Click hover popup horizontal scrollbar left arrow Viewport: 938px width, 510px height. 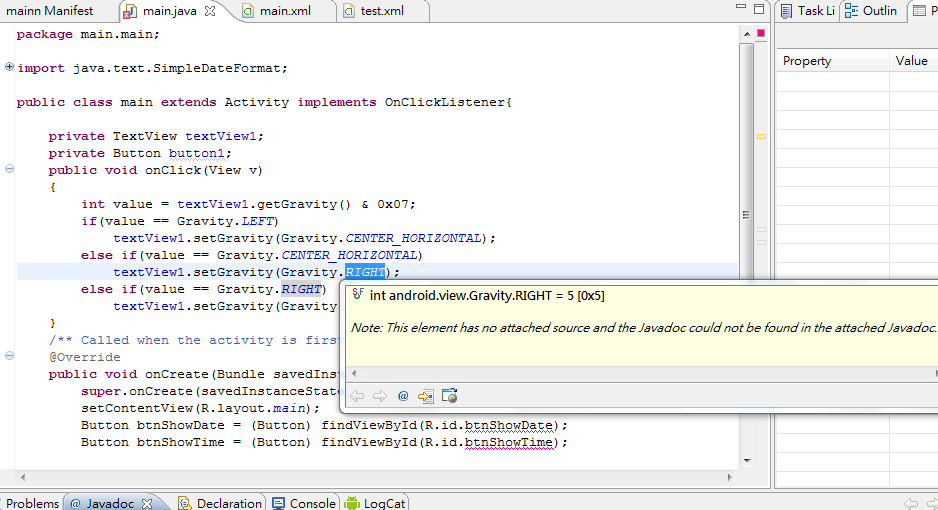click(x=354, y=373)
